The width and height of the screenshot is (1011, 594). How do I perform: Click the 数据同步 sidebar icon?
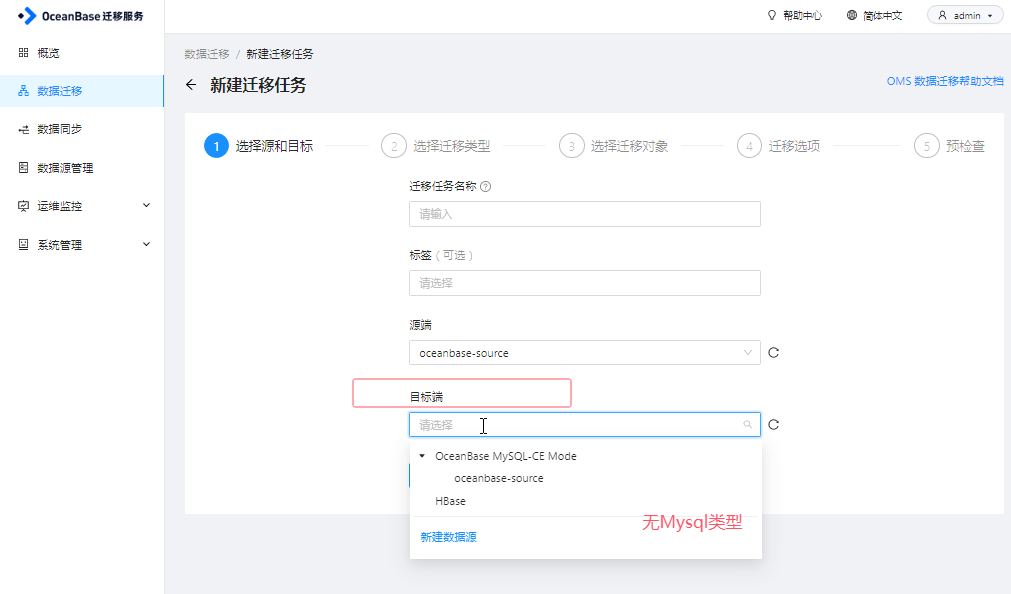point(23,129)
